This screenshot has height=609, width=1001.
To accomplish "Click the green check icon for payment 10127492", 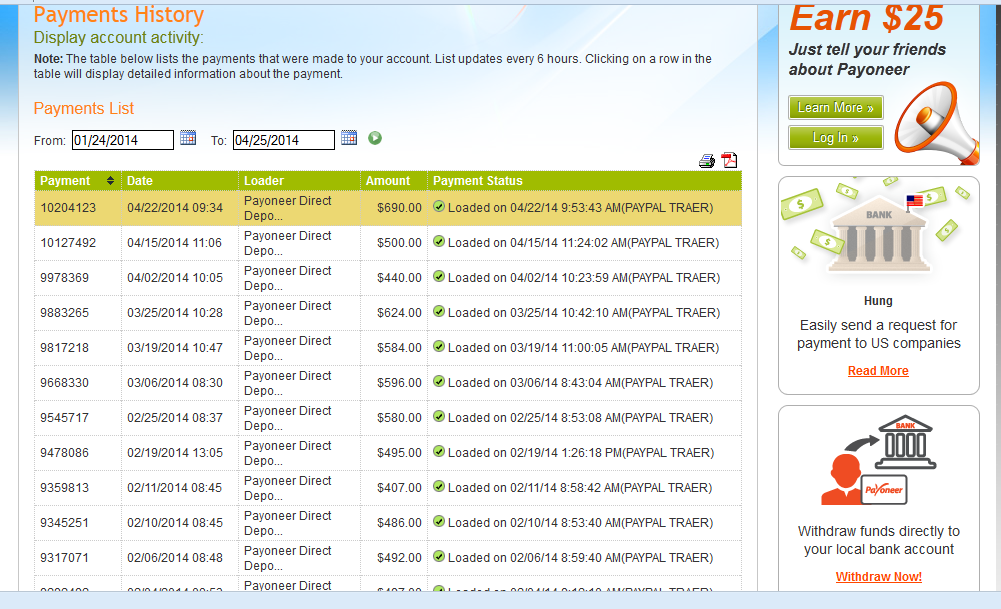I will coord(439,241).
